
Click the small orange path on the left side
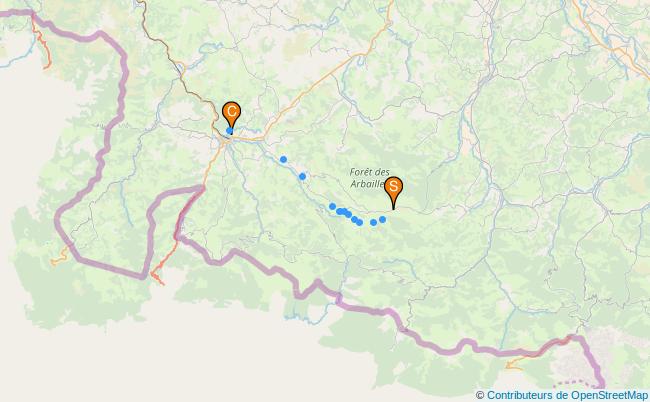click(60, 256)
